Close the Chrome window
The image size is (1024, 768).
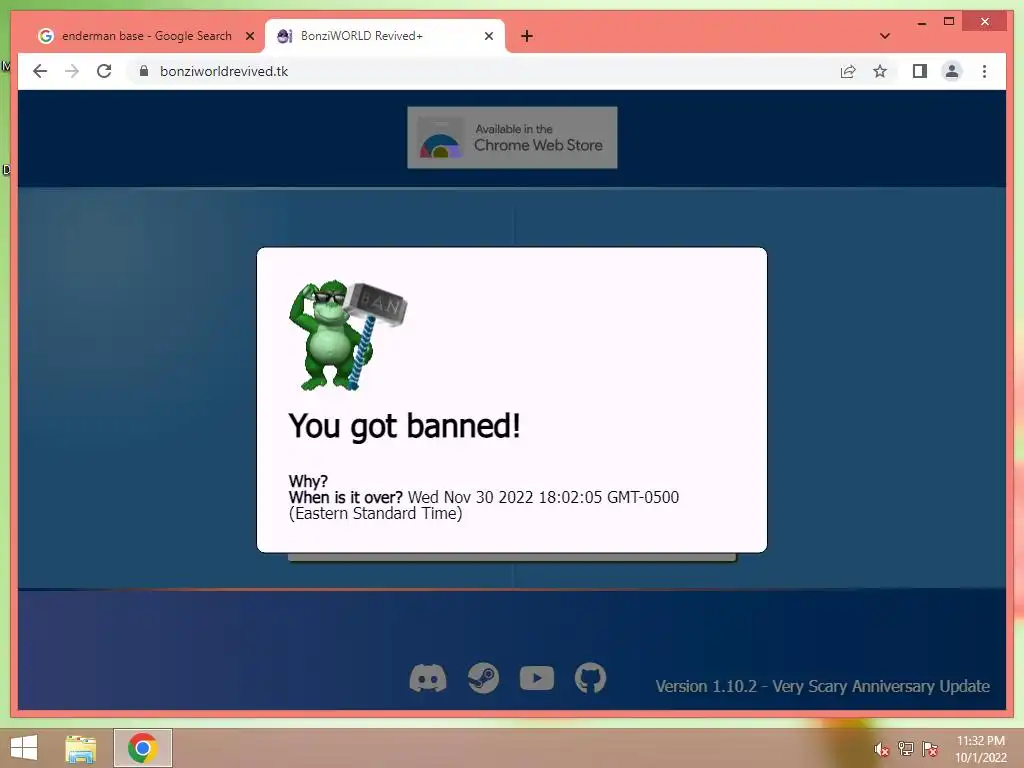click(984, 22)
